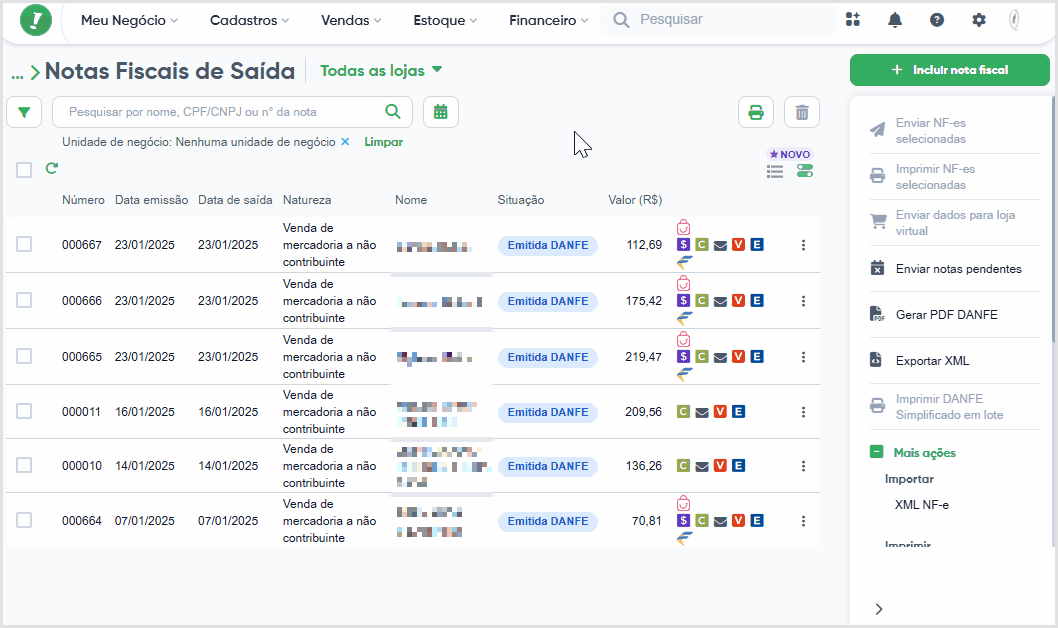The width and height of the screenshot is (1058, 628).
Task: Click the envelope icon for note 000011
Action: click(x=702, y=412)
